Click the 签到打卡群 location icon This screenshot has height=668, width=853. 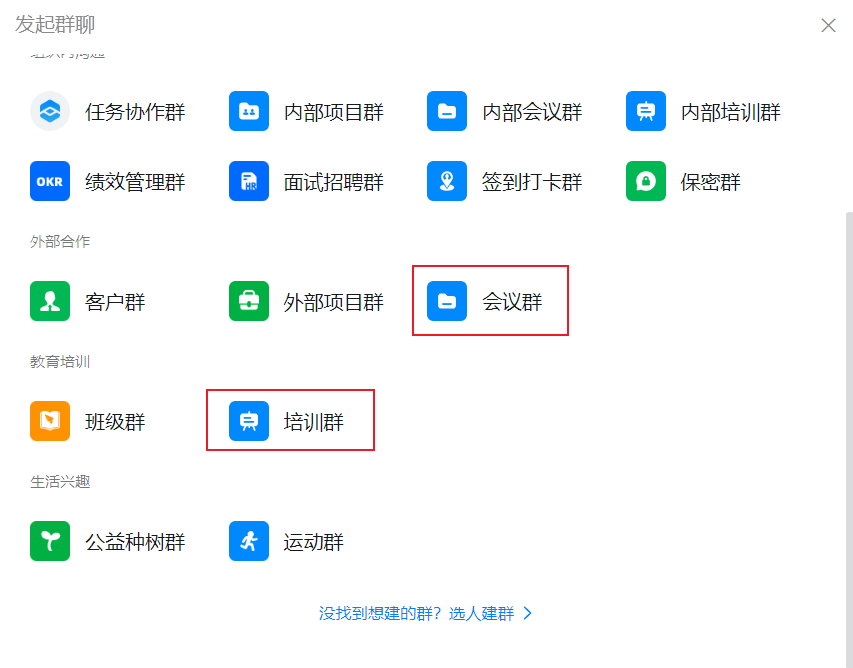click(x=446, y=181)
